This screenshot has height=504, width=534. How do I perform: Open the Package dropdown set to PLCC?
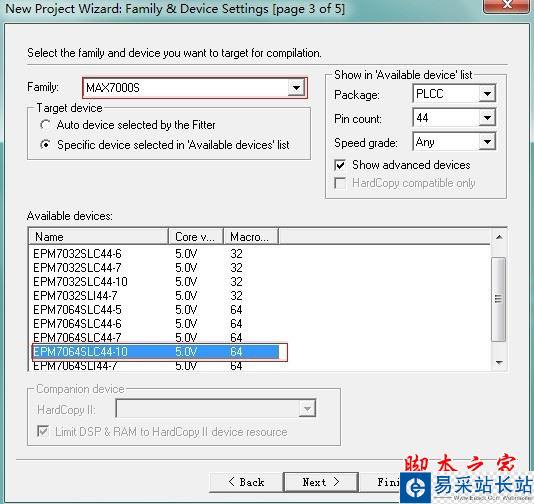point(454,94)
